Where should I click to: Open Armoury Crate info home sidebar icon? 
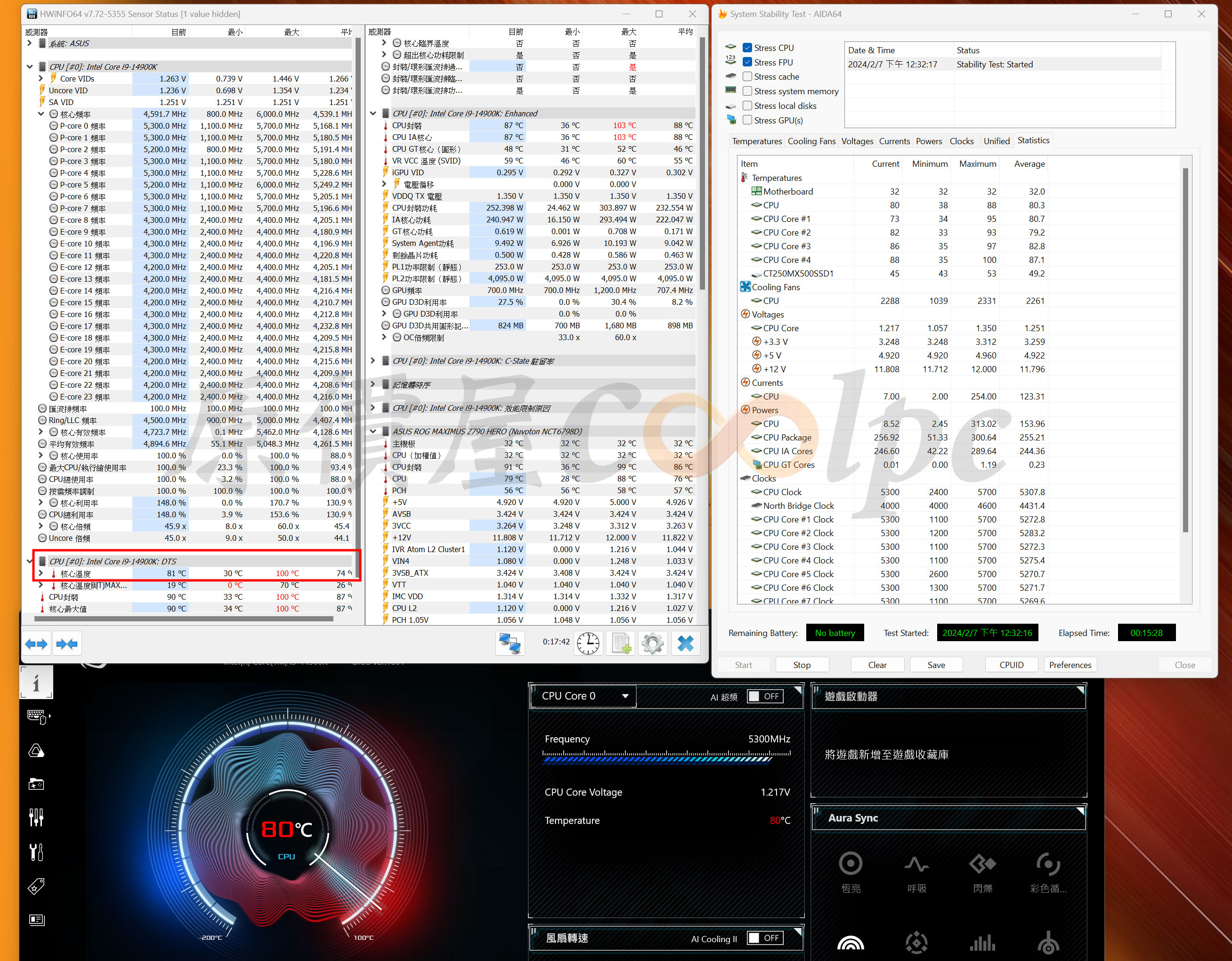click(36, 682)
